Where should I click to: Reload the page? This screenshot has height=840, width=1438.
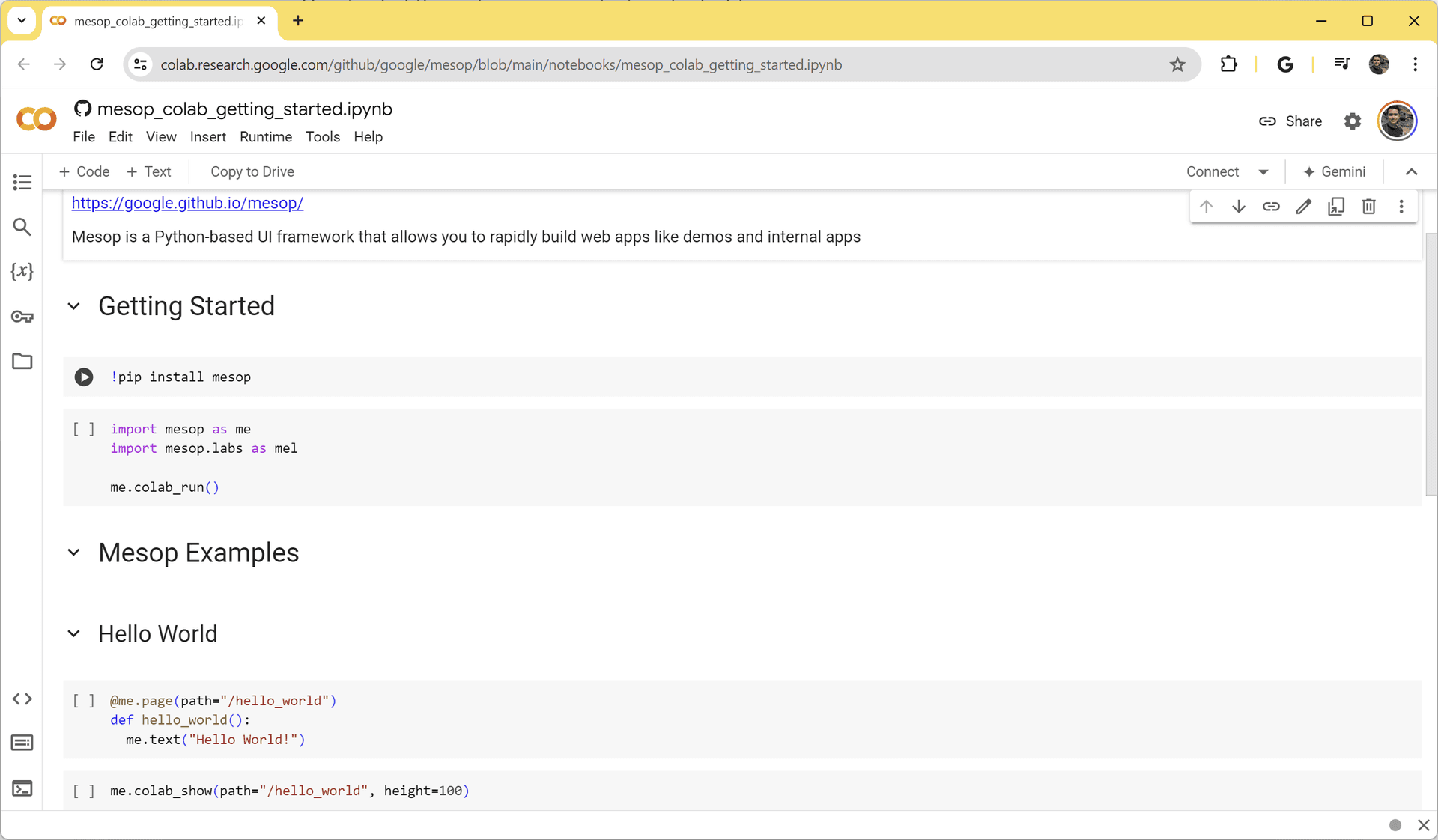pos(97,64)
